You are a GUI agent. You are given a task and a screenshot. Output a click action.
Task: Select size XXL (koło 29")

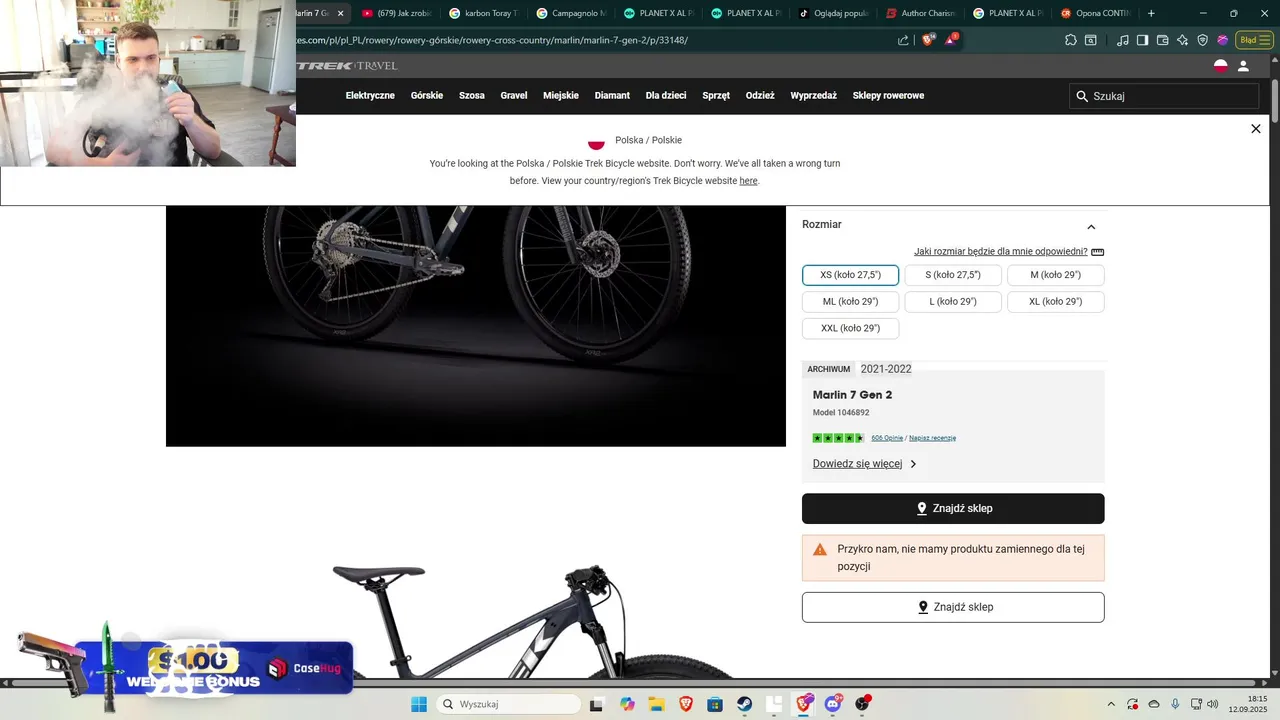point(850,329)
